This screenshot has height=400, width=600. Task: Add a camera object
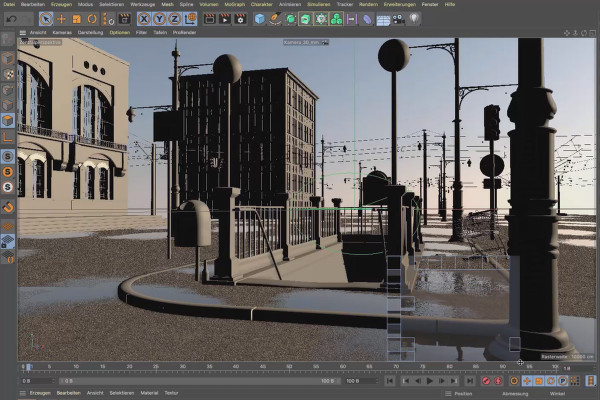398,19
